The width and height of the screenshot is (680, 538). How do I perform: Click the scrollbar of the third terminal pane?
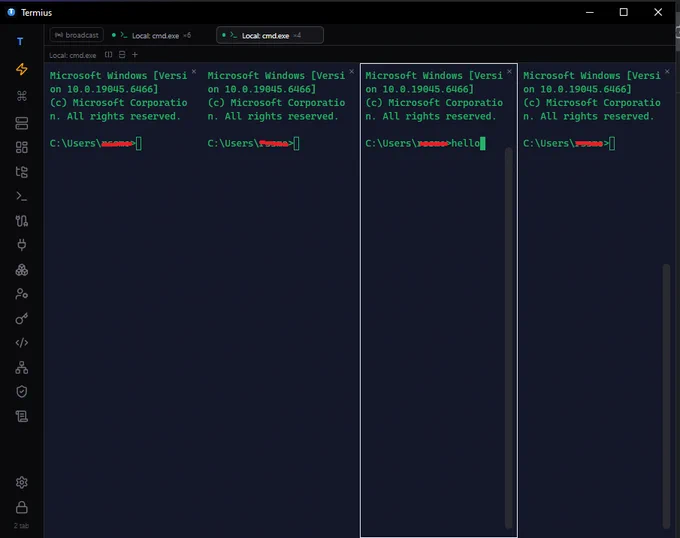[509, 338]
